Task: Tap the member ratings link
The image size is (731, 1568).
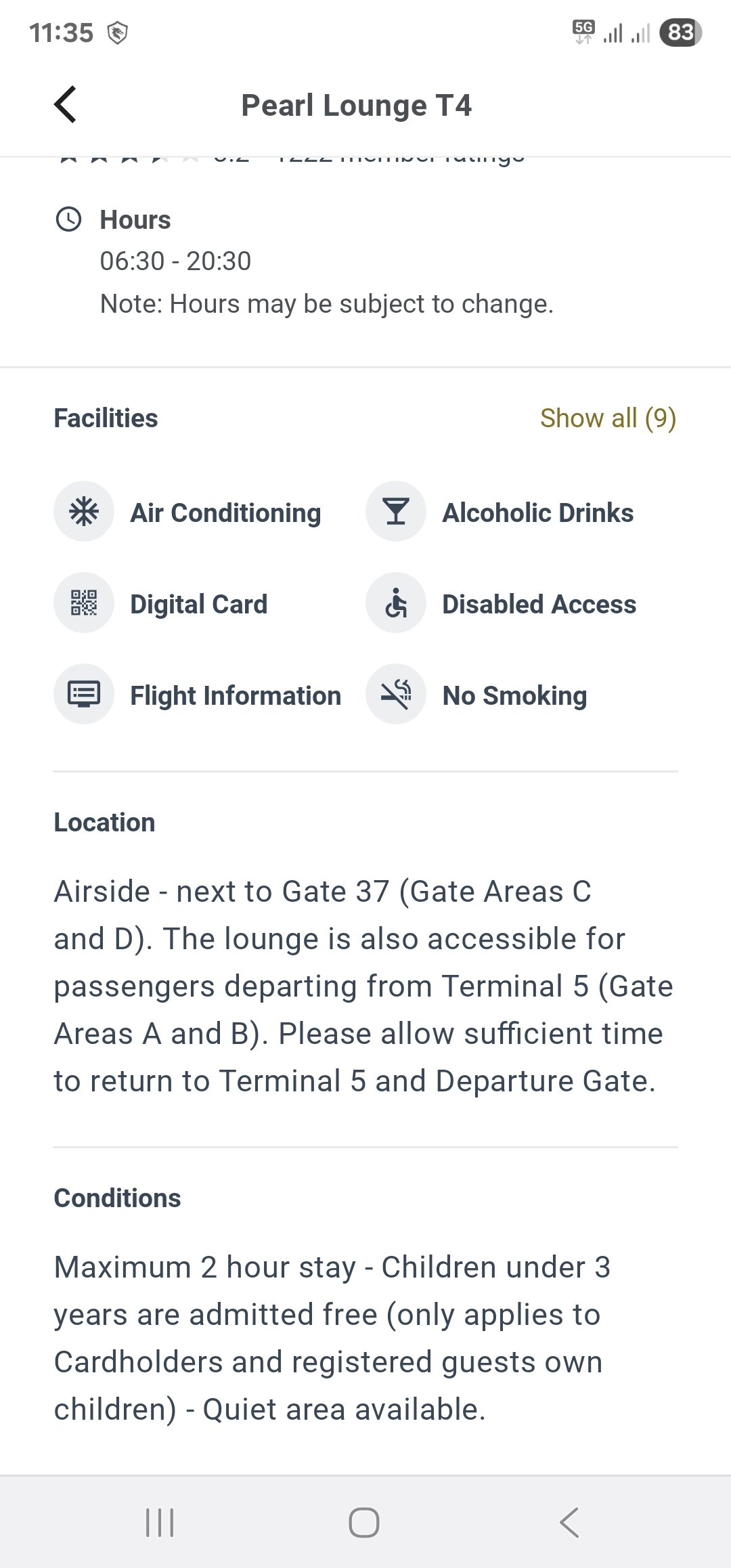Action: coord(399,156)
